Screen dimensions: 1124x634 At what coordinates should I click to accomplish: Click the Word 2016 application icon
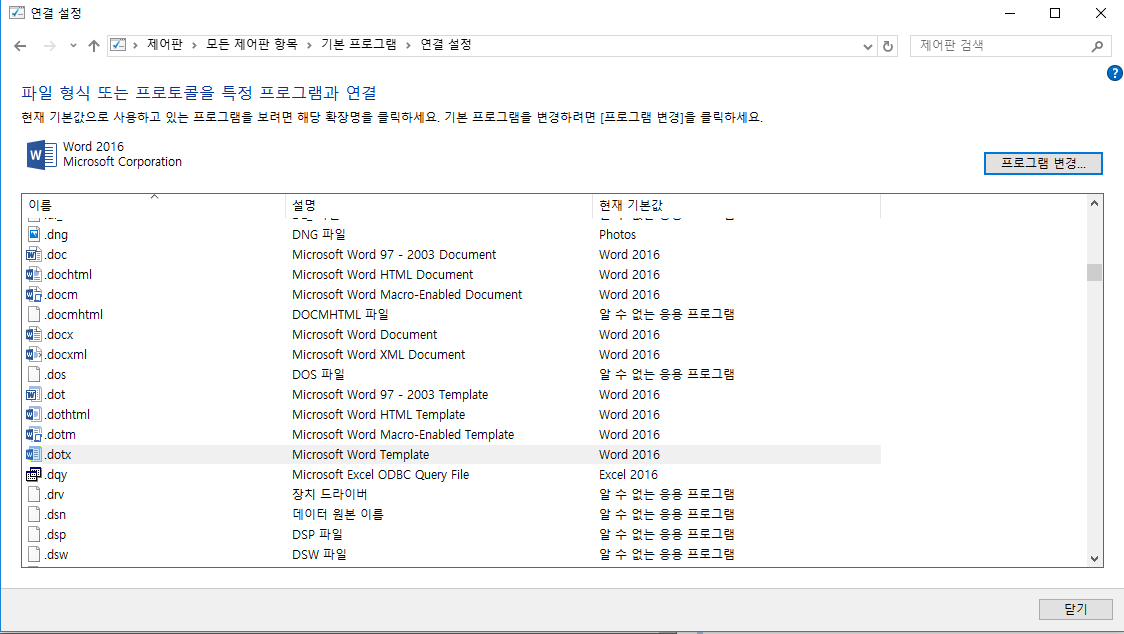tap(42, 155)
